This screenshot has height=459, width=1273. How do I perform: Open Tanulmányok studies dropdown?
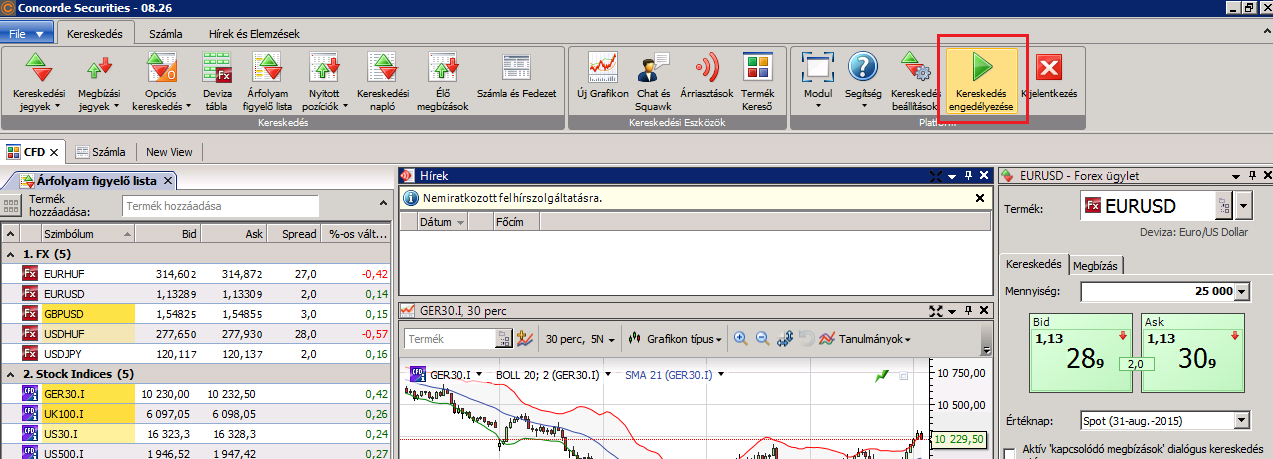pos(864,339)
